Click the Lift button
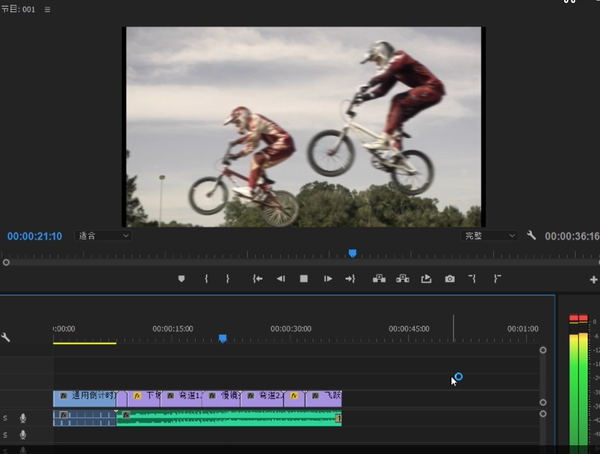Image resolution: width=600 pixels, height=454 pixels. click(x=379, y=279)
